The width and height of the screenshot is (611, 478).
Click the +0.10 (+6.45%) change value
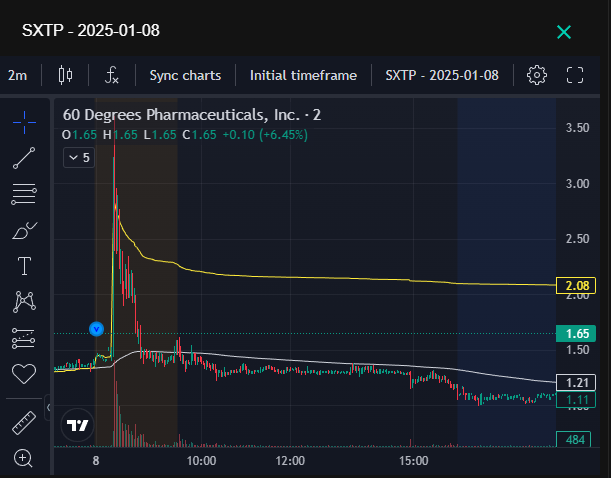[265, 135]
